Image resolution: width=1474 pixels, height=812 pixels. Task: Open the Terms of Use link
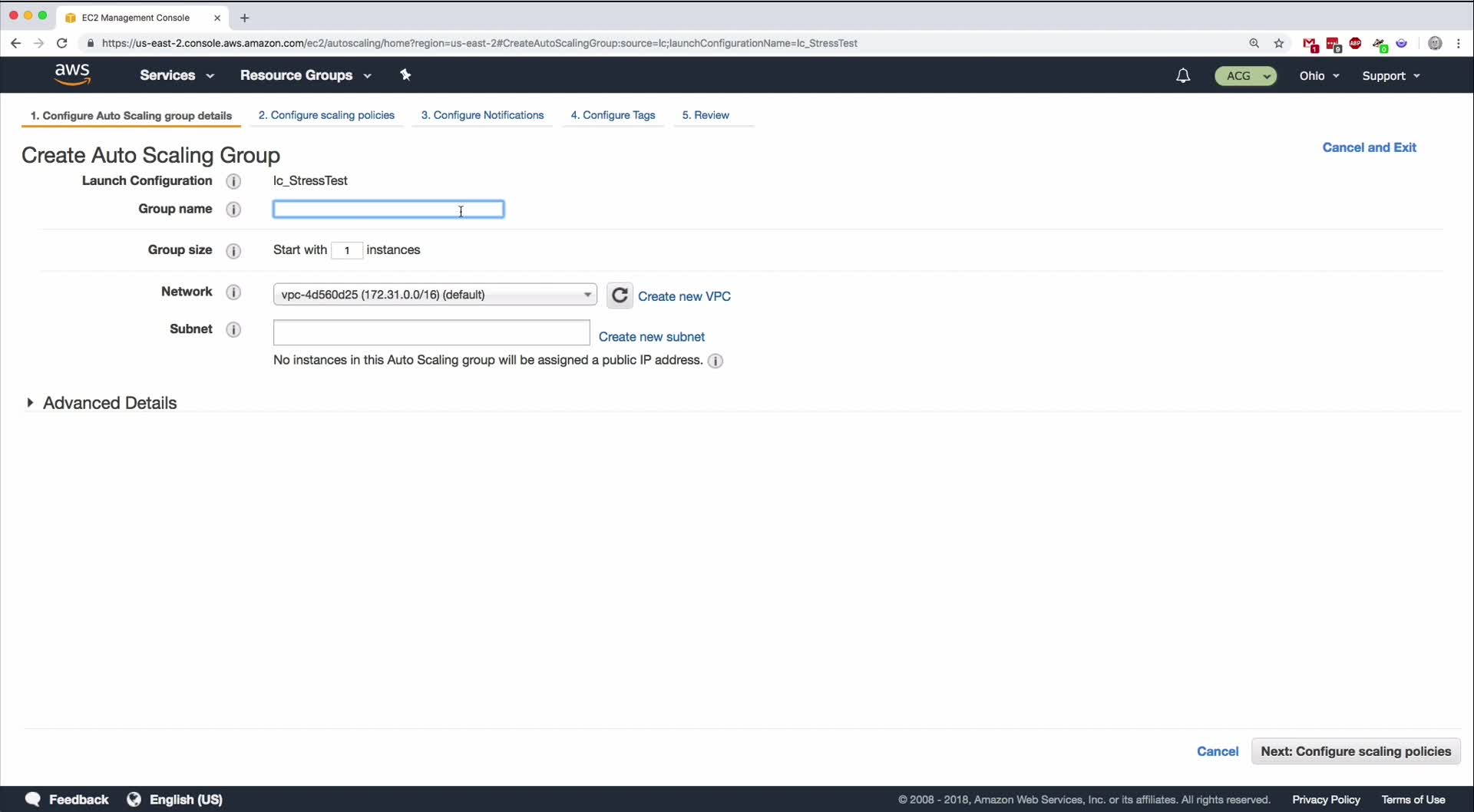click(1413, 800)
